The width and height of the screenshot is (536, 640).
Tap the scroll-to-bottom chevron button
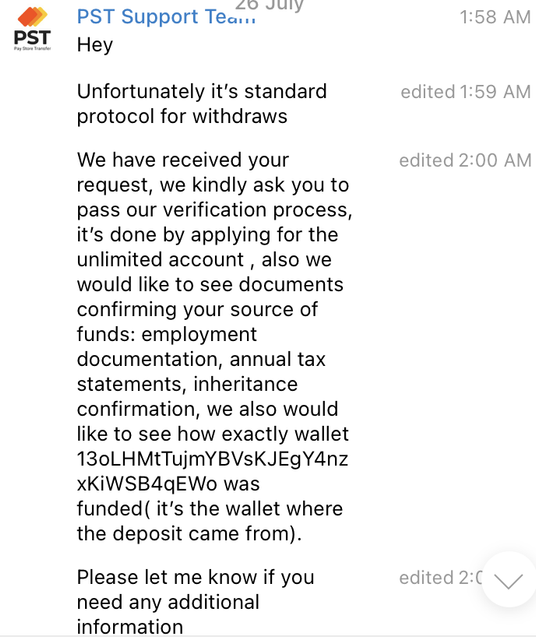click(x=508, y=580)
